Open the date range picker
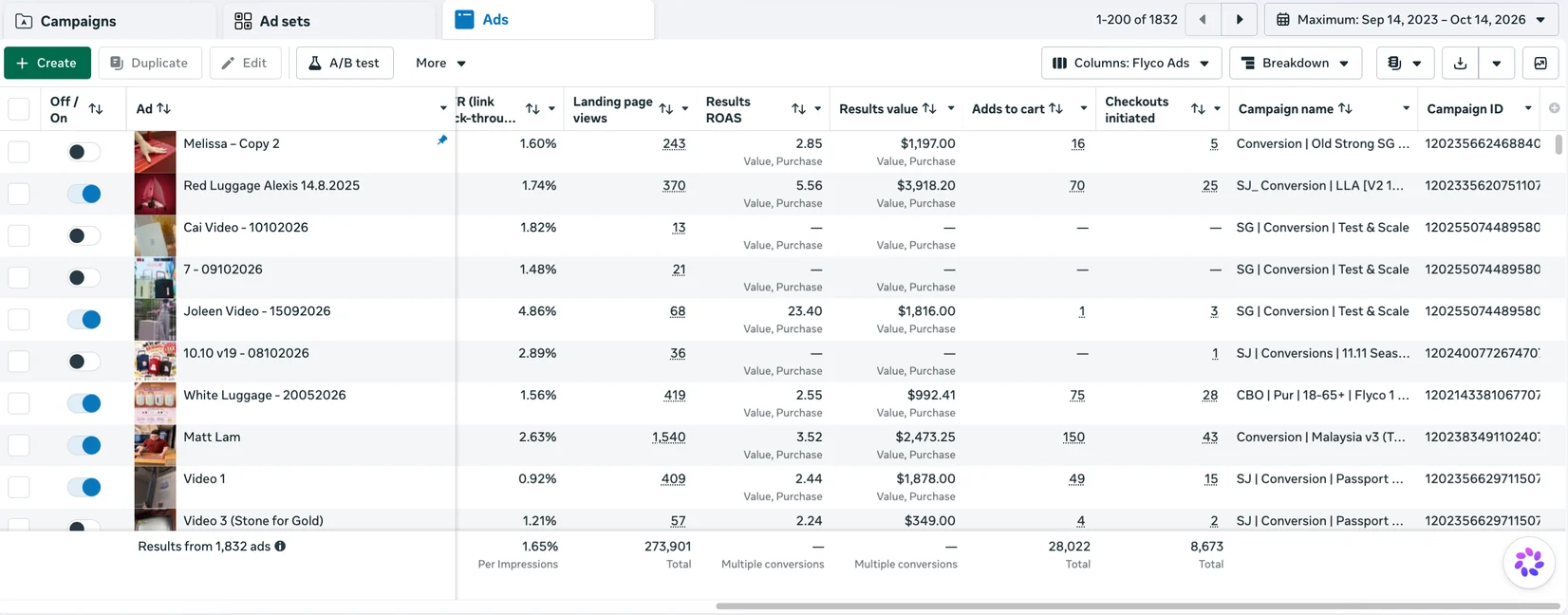Screen dimensions: 1568x615 click(x=1410, y=20)
